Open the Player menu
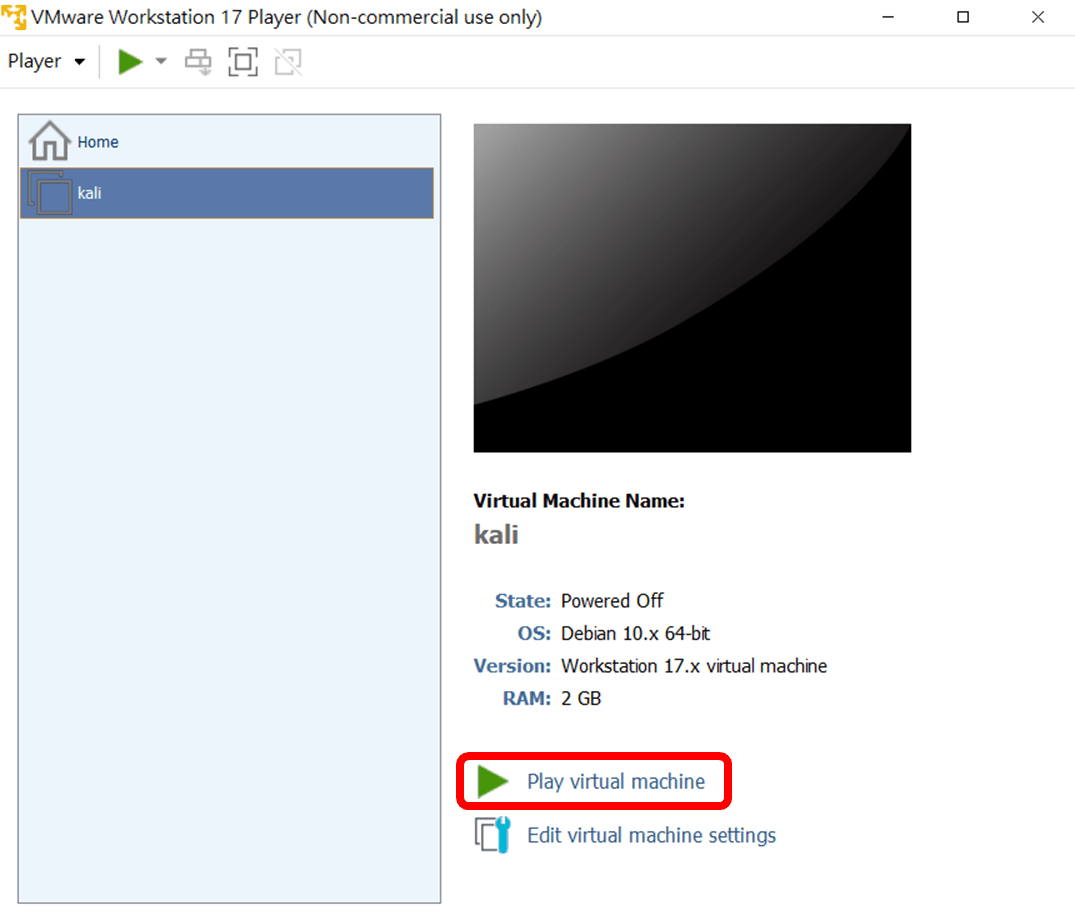The image size is (1075, 920). coord(35,62)
